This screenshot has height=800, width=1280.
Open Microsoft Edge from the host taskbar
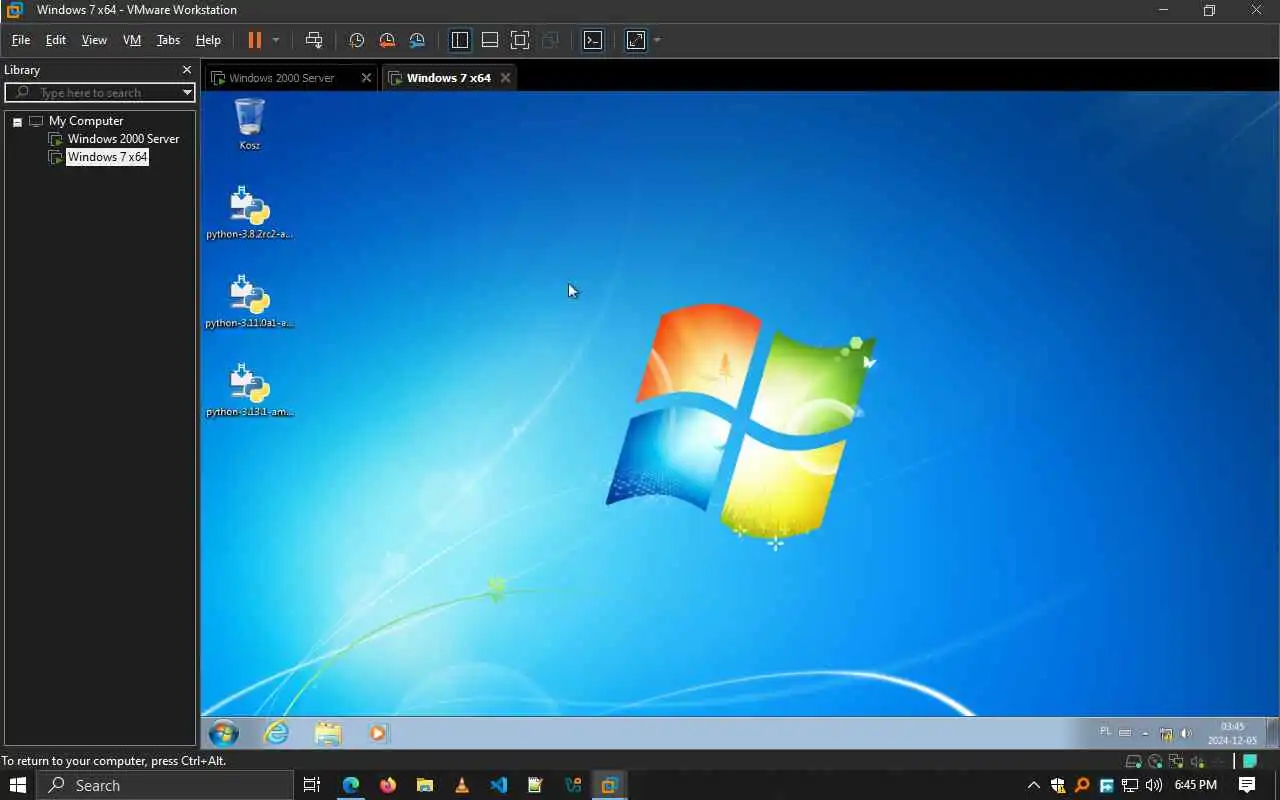tap(350, 785)
